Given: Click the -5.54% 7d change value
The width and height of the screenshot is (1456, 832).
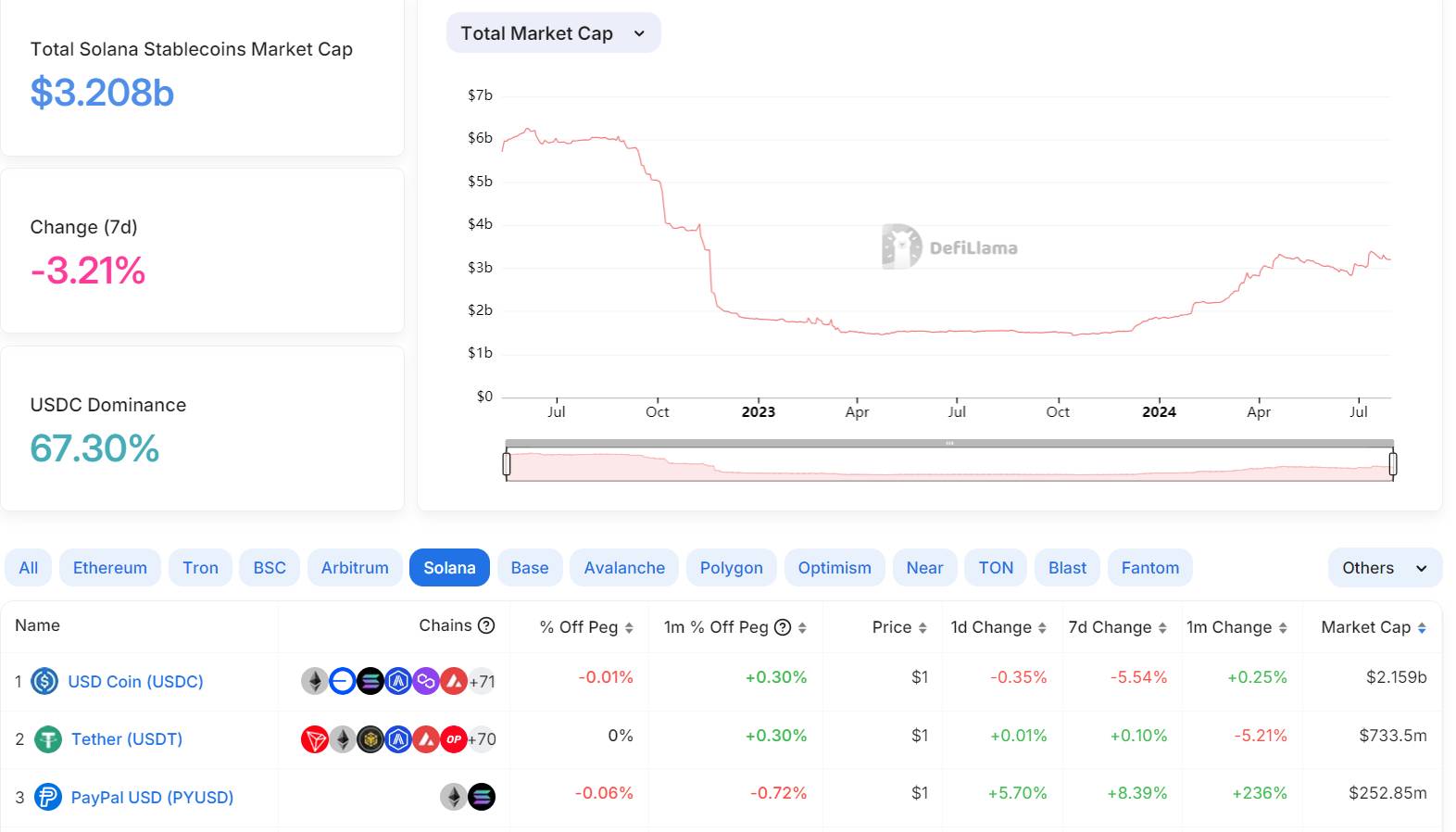Looking at the screenshot, I should click(x=1139, y=677).
